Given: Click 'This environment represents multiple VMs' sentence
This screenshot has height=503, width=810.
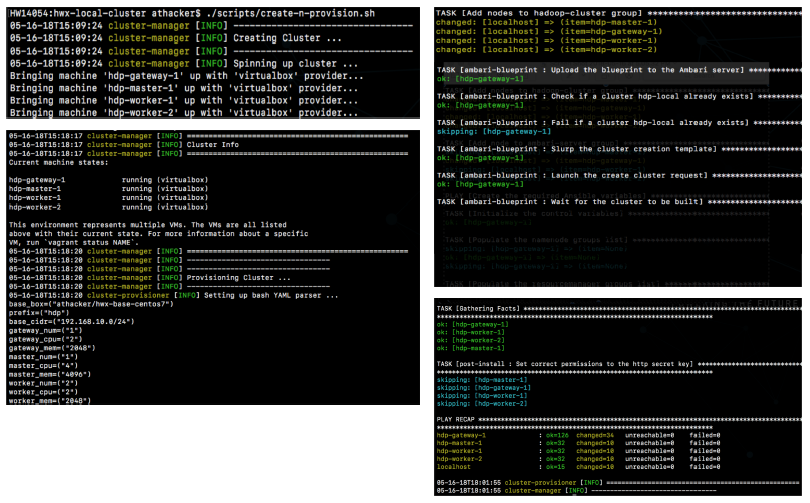Looking at the screenshot, I should click(x=148, y=225).
